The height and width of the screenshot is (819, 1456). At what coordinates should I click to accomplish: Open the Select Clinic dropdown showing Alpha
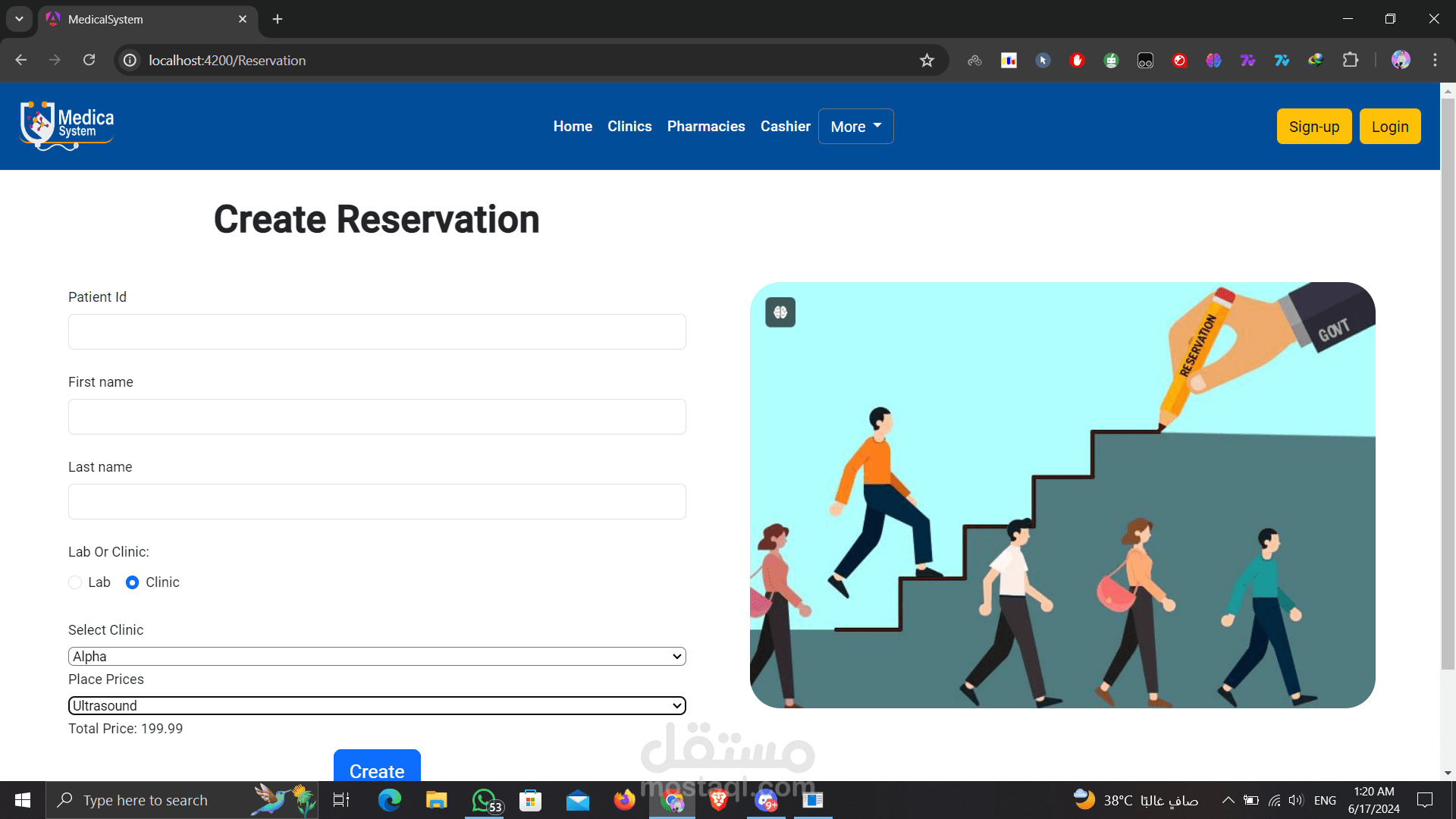coord(377,657)
